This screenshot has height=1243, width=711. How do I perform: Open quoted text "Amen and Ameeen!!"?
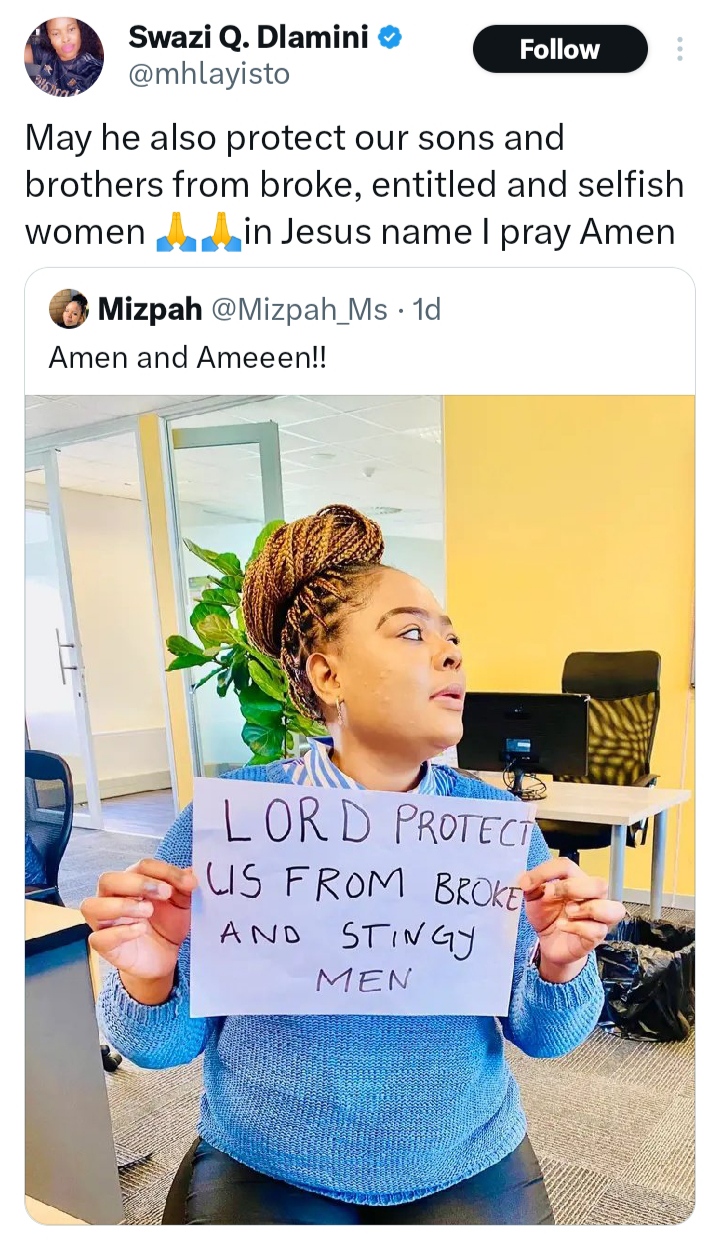187,357
